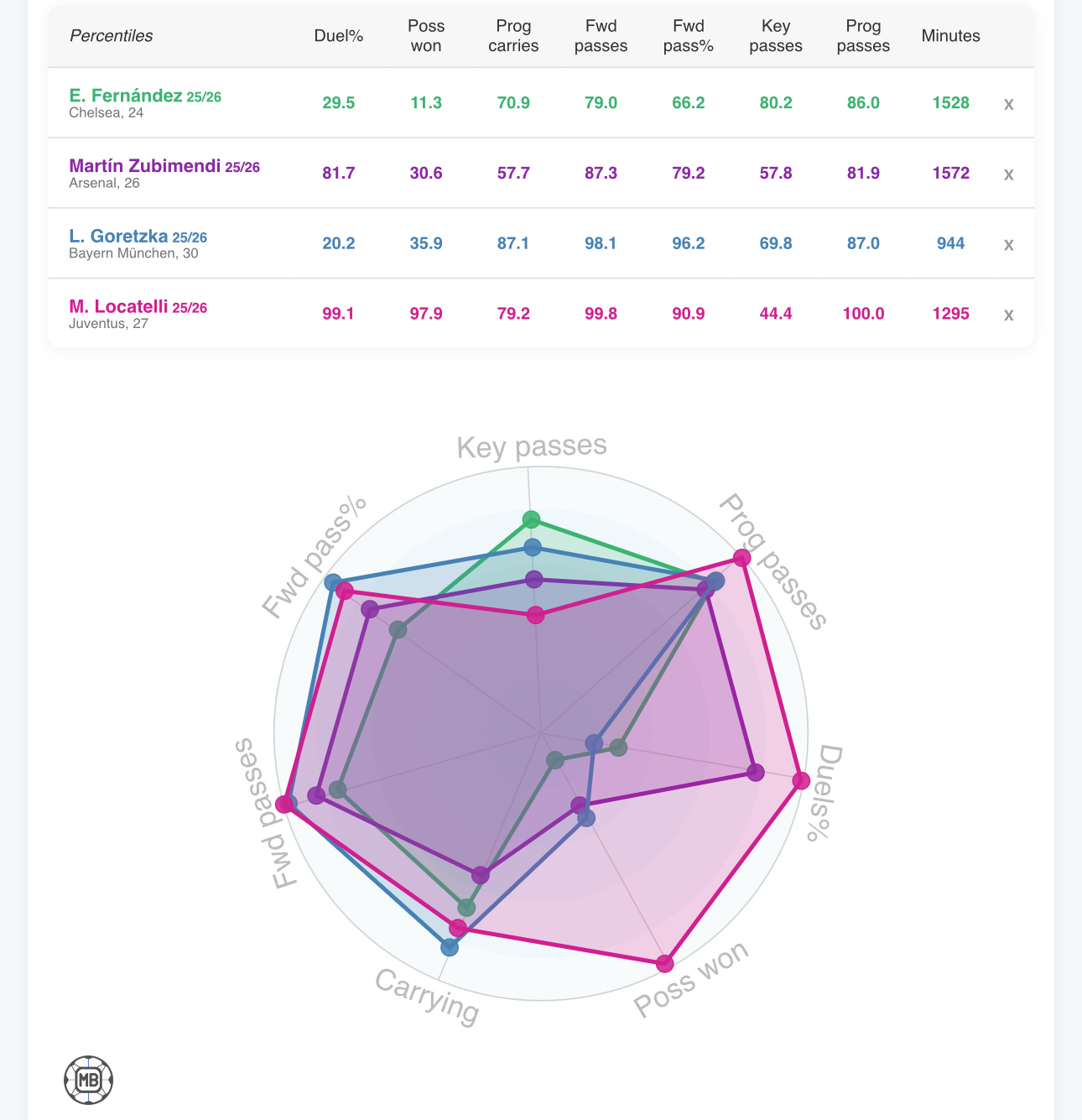Remove Martín Zubimendi row with x

click(x=1008, y=175)
